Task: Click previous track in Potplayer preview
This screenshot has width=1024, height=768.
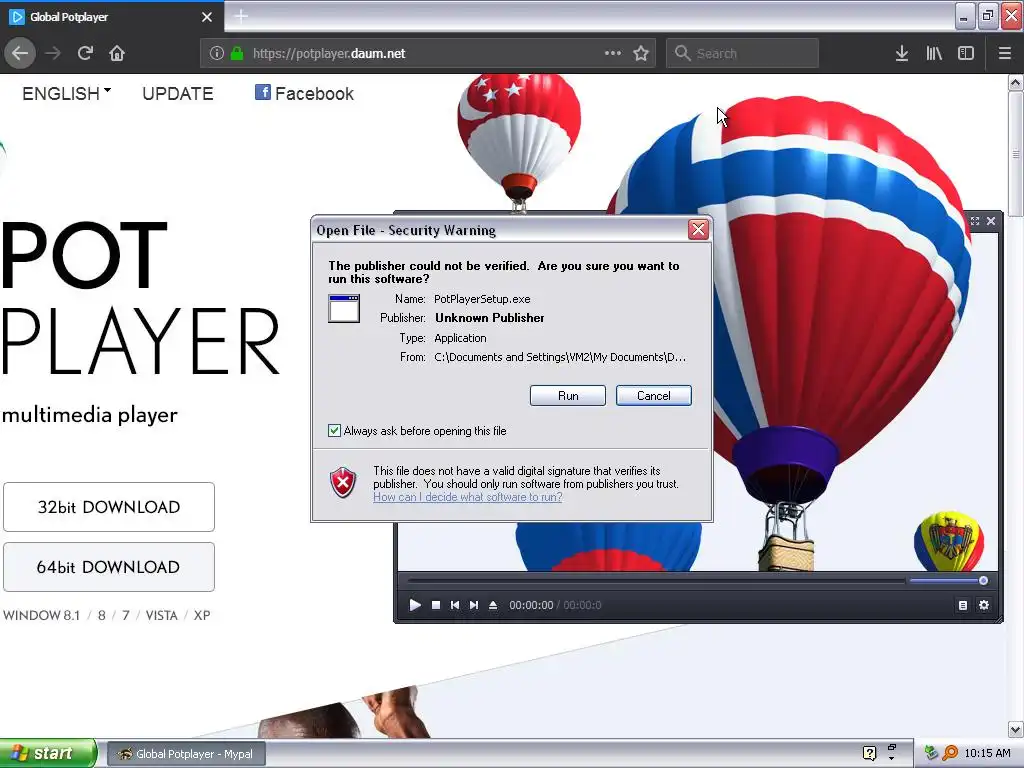Action: (455, 605)
